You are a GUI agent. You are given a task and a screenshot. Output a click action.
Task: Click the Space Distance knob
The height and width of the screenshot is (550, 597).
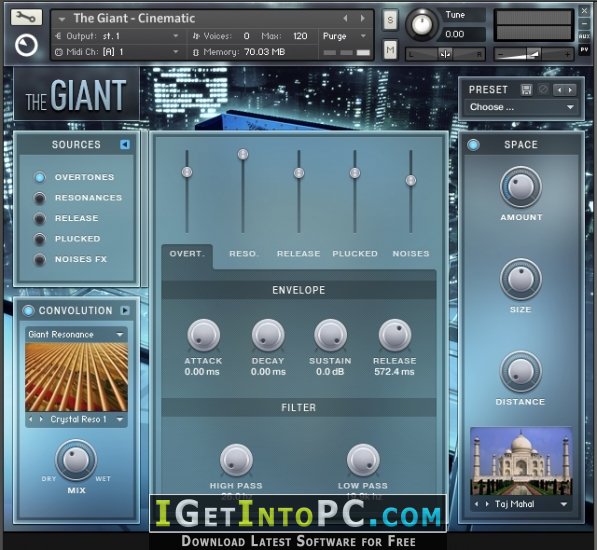coord(520,371)
